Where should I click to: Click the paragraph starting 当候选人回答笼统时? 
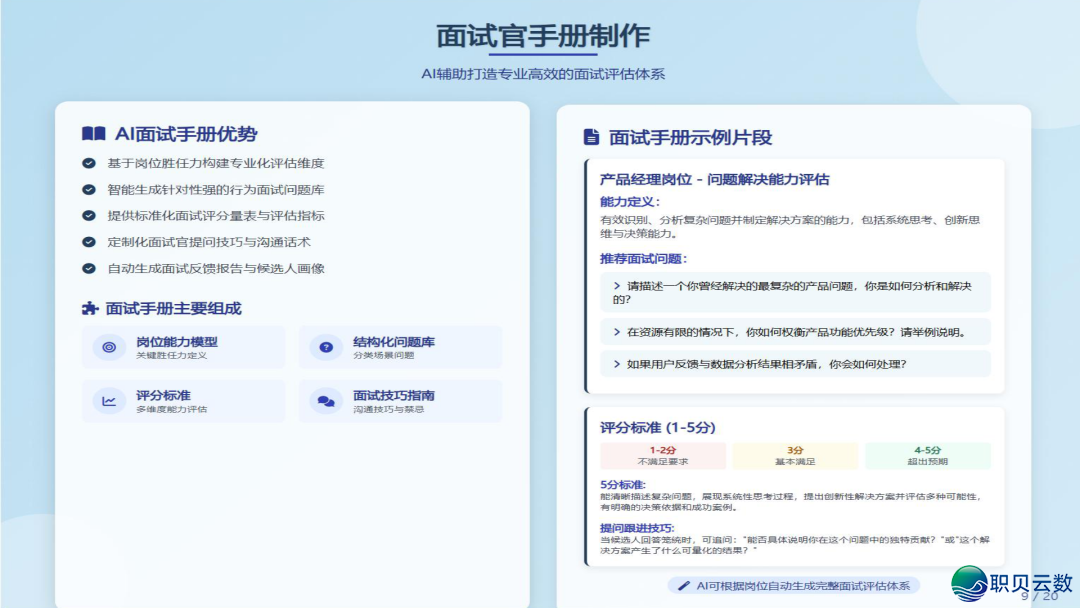(x=794, y=545)
